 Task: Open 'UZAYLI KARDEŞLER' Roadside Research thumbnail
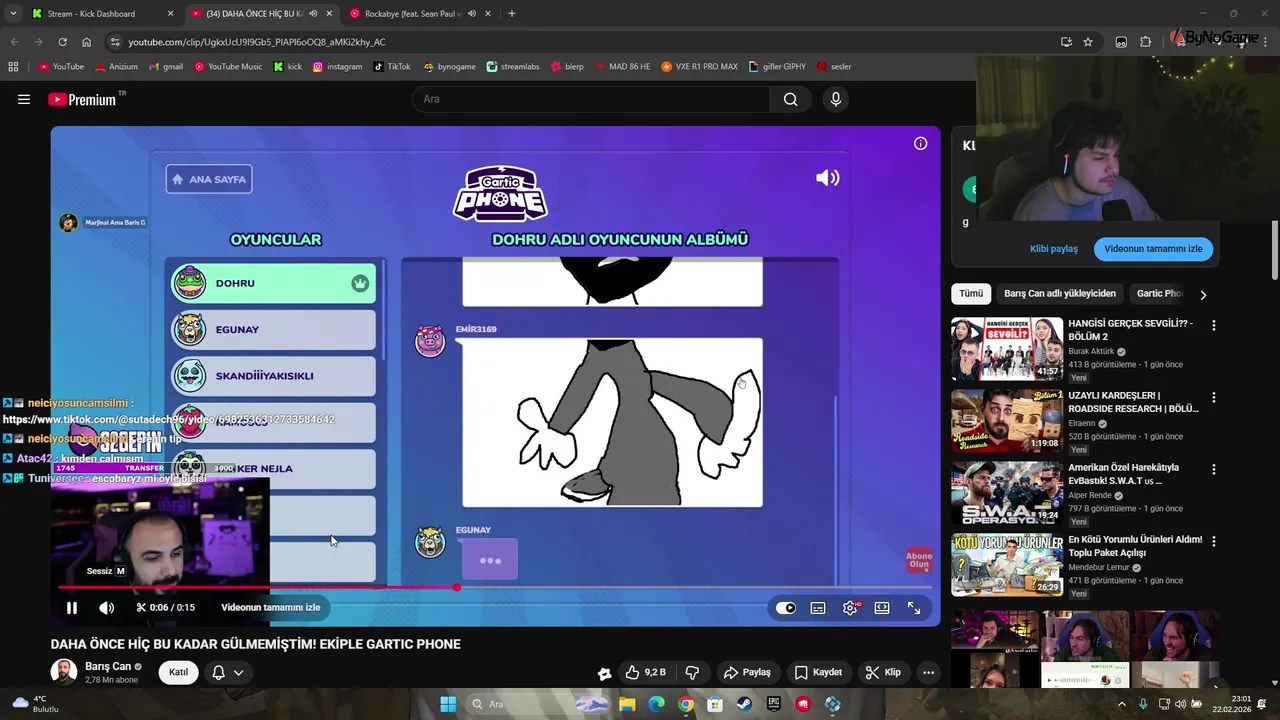tap(1007, 421)
